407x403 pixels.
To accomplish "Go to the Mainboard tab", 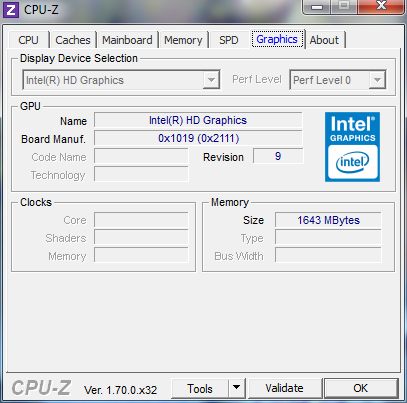I will (127, 40).
